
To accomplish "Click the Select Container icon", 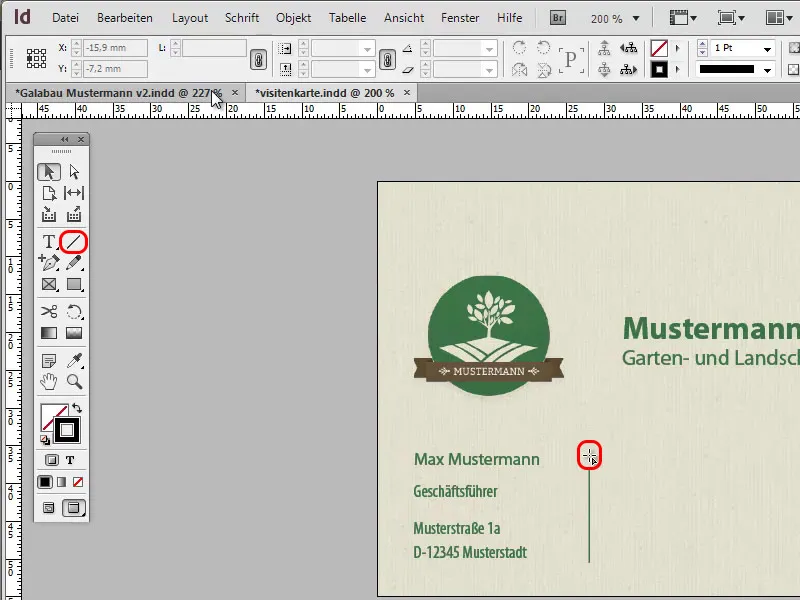I will coord(604,48).
